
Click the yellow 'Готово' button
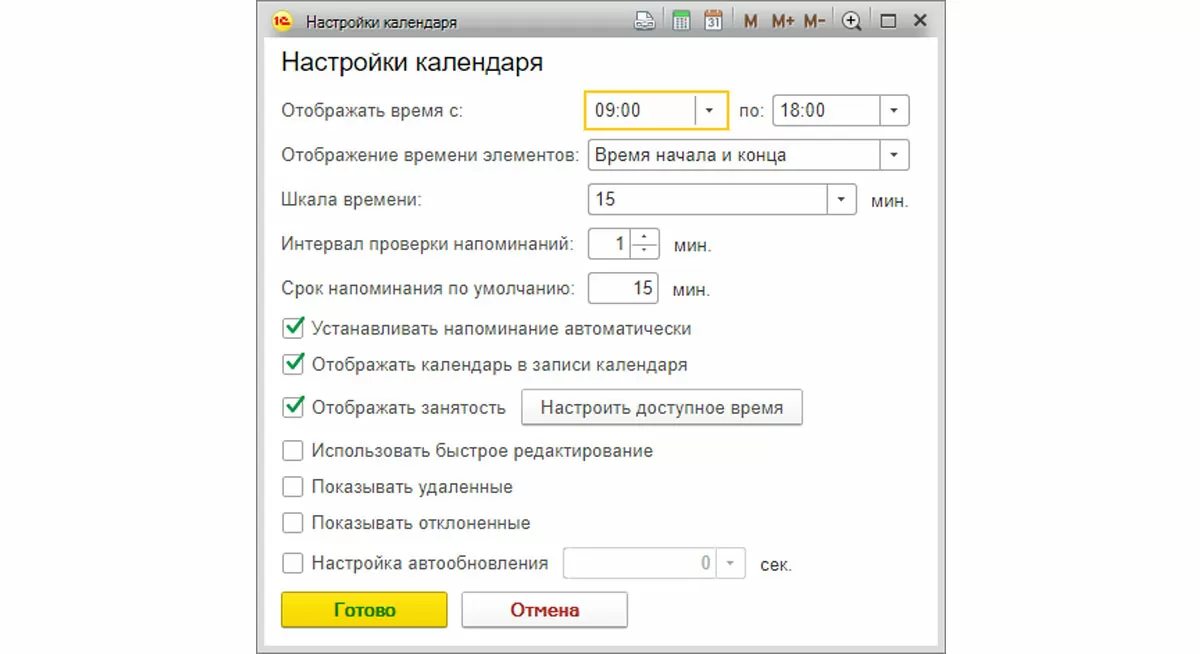coord(364,610)
